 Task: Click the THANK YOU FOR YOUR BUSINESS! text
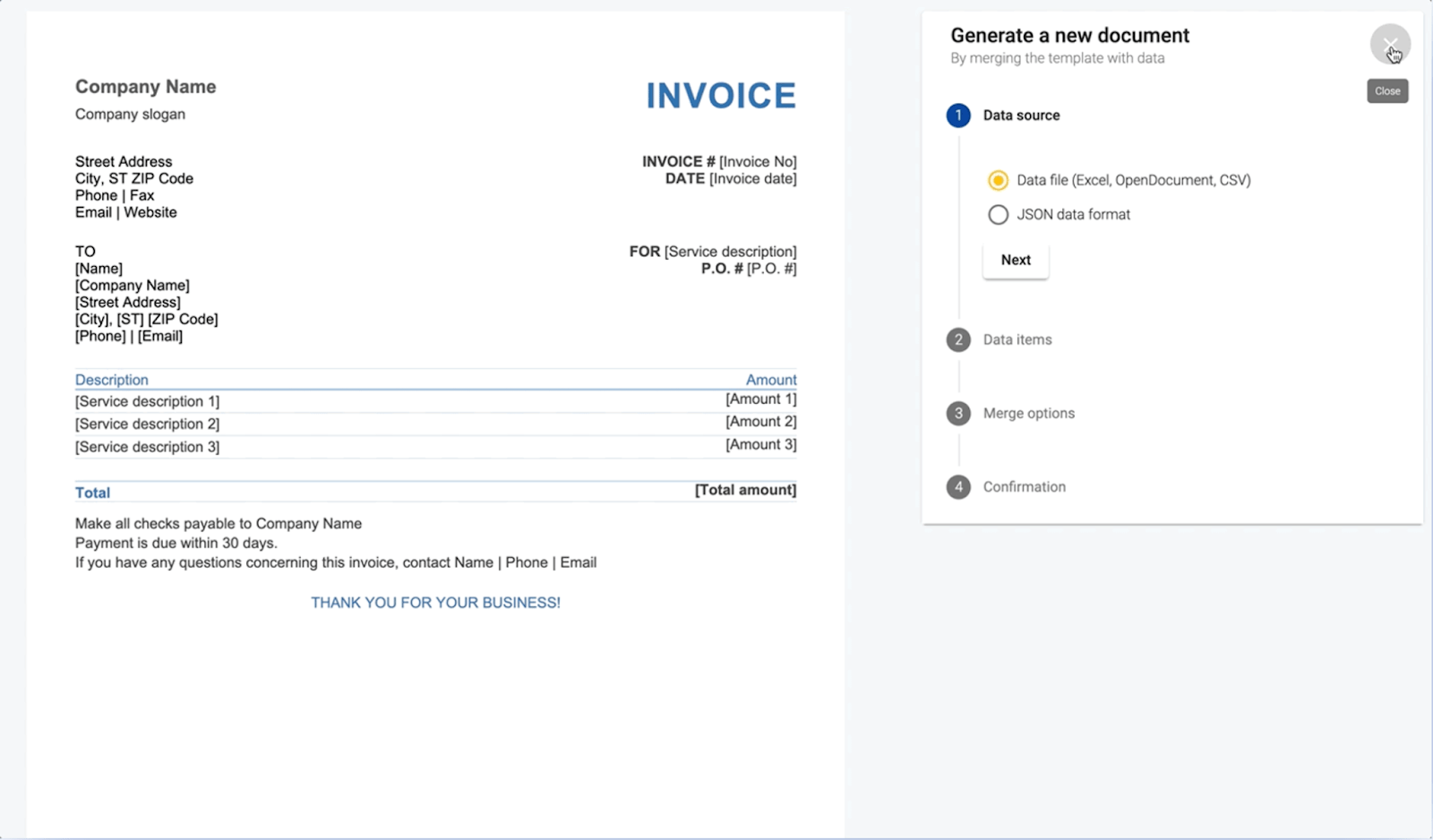(435, 603)
